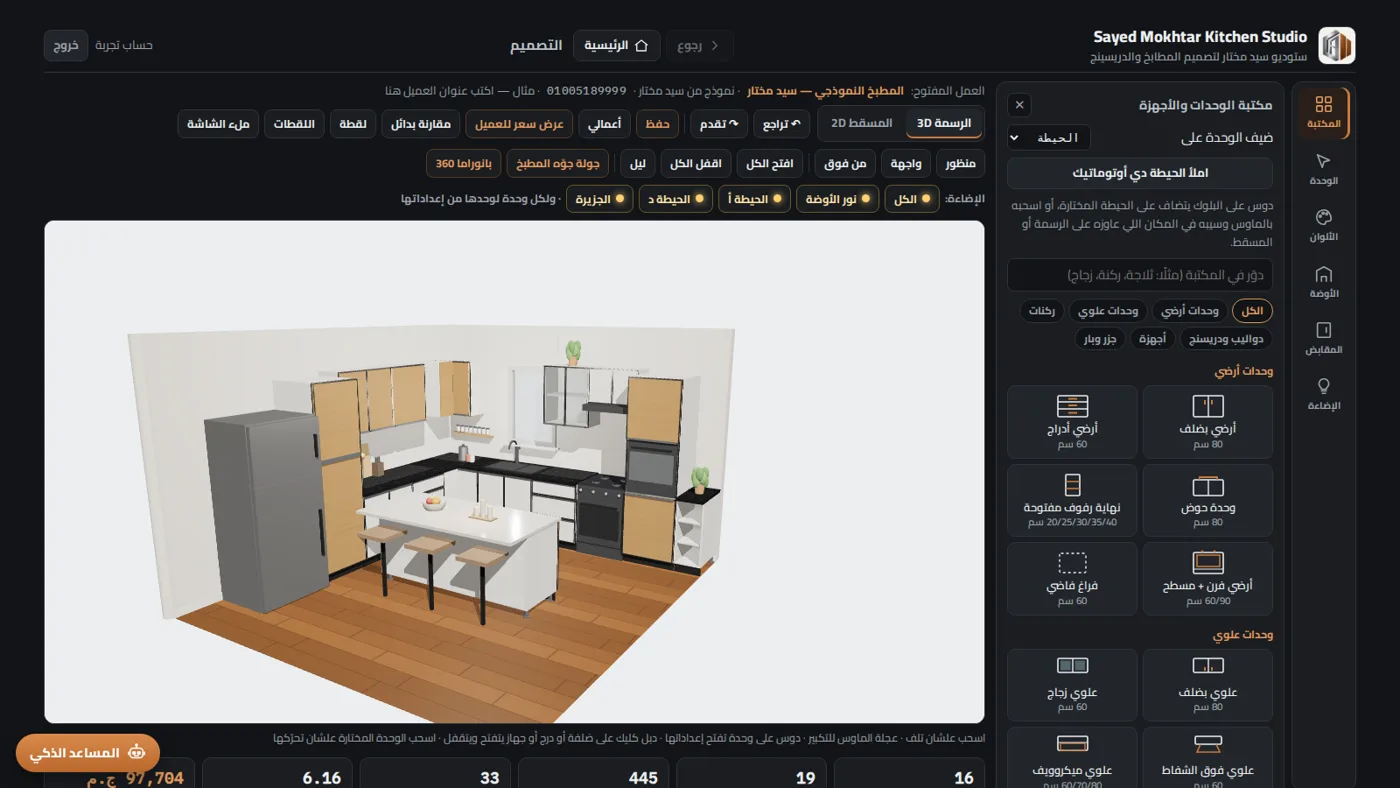The height and width of the screenshot is (788, 1400).
Task: Select the الوحدة cursor tool icon
Action: coord(1323,169)
